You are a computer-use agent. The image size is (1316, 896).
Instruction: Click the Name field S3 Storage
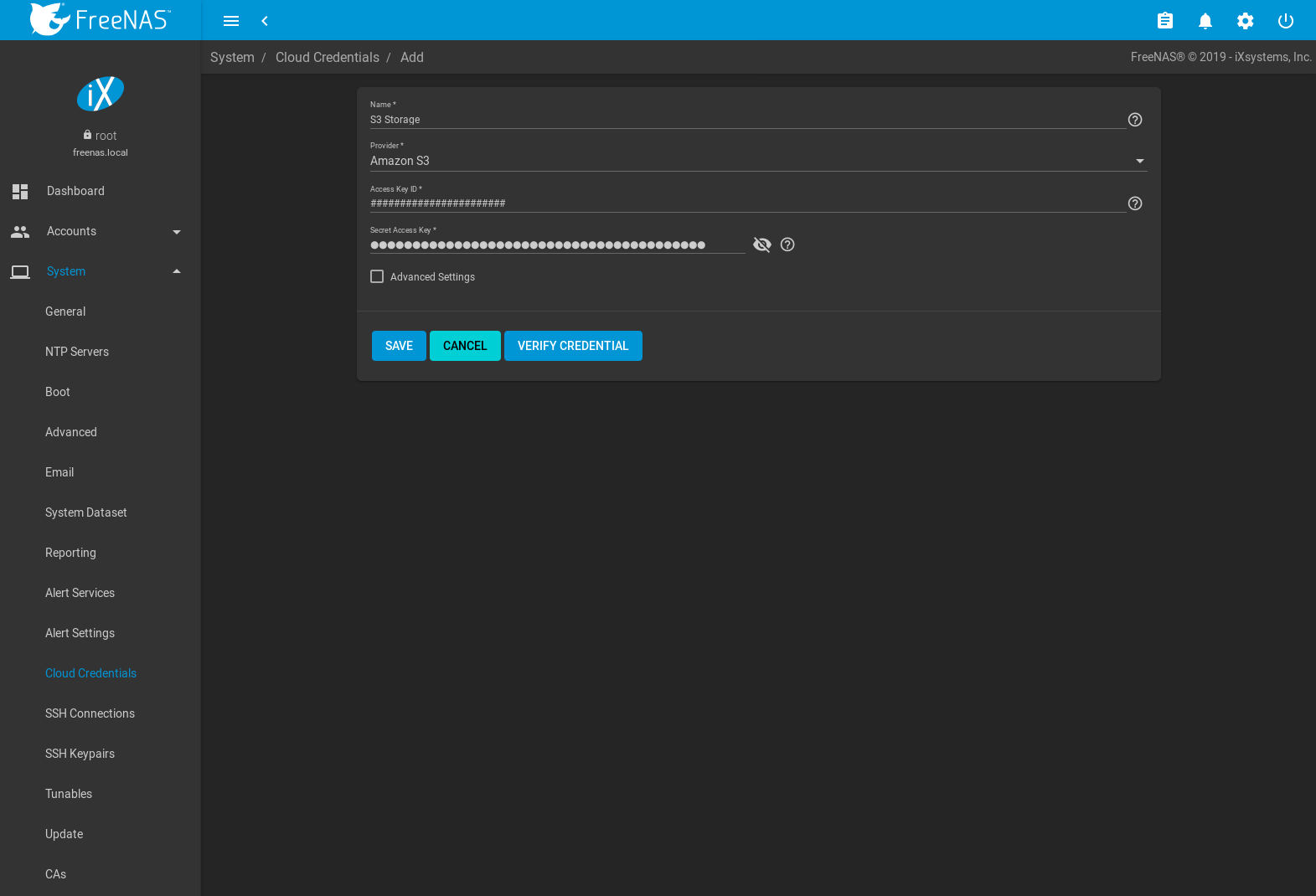748,120
